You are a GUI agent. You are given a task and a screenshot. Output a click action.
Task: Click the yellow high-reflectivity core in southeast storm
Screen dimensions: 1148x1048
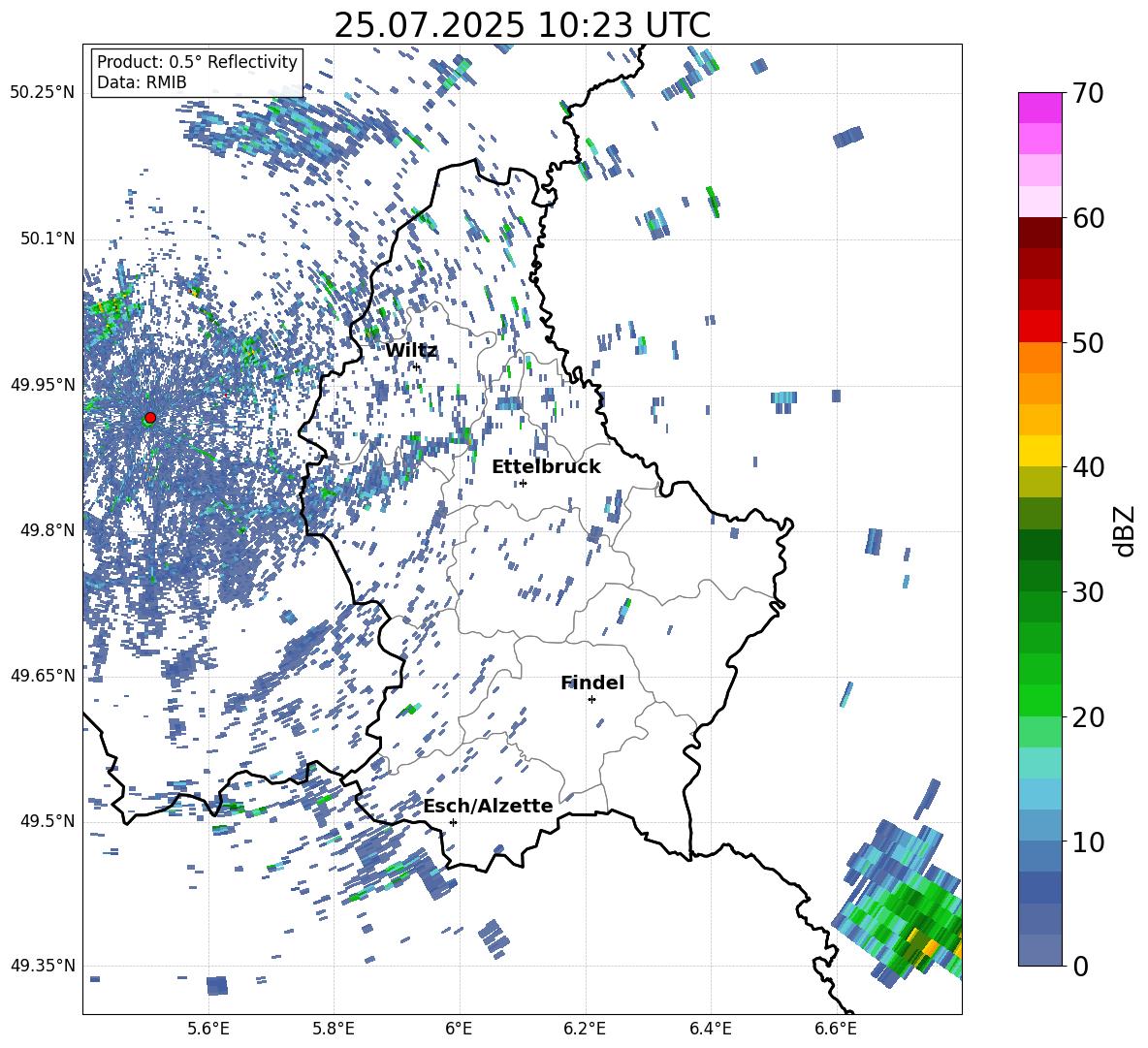pos(929,946)
